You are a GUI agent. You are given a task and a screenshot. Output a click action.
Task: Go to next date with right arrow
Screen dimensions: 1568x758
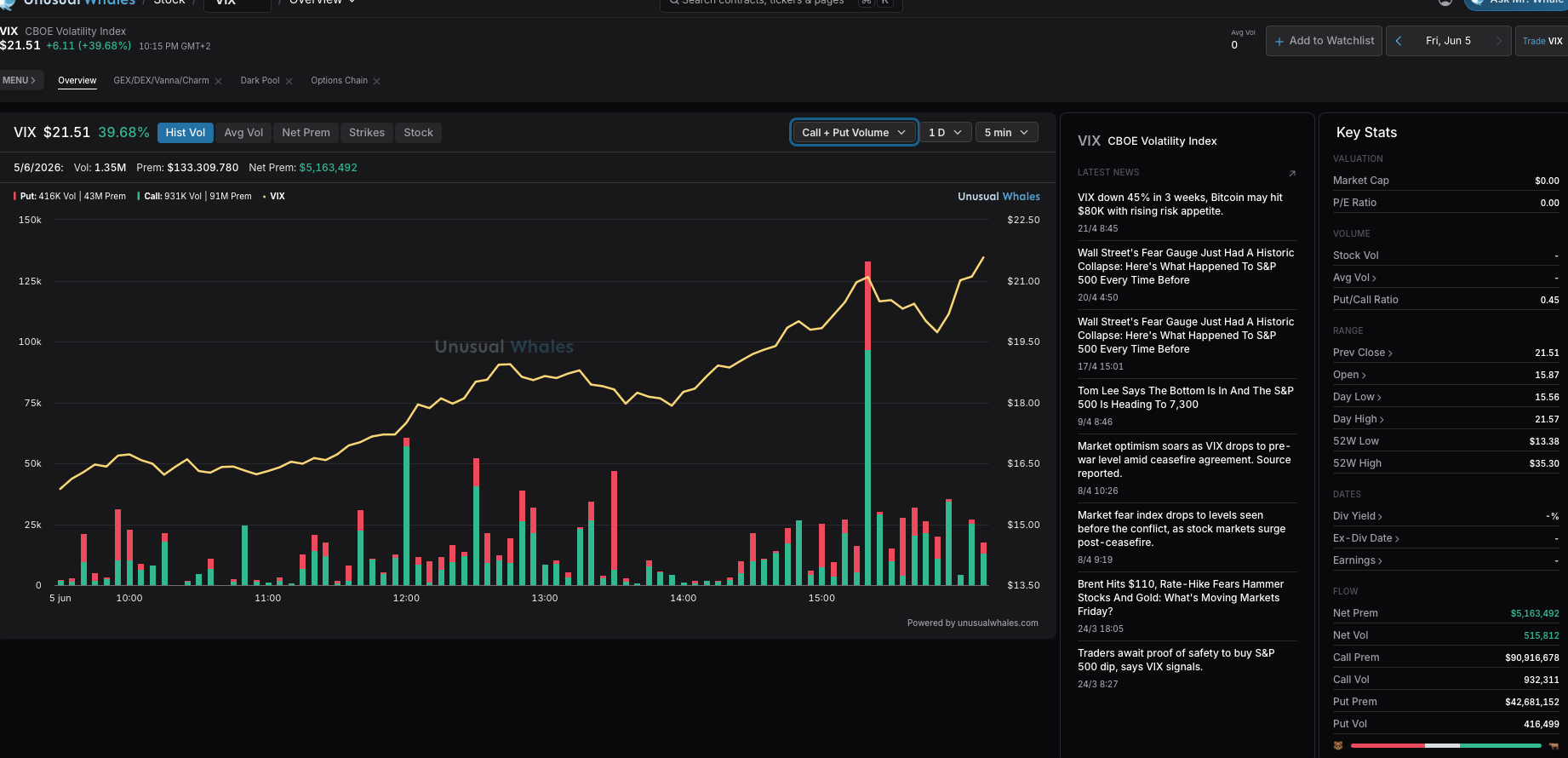1499,41
